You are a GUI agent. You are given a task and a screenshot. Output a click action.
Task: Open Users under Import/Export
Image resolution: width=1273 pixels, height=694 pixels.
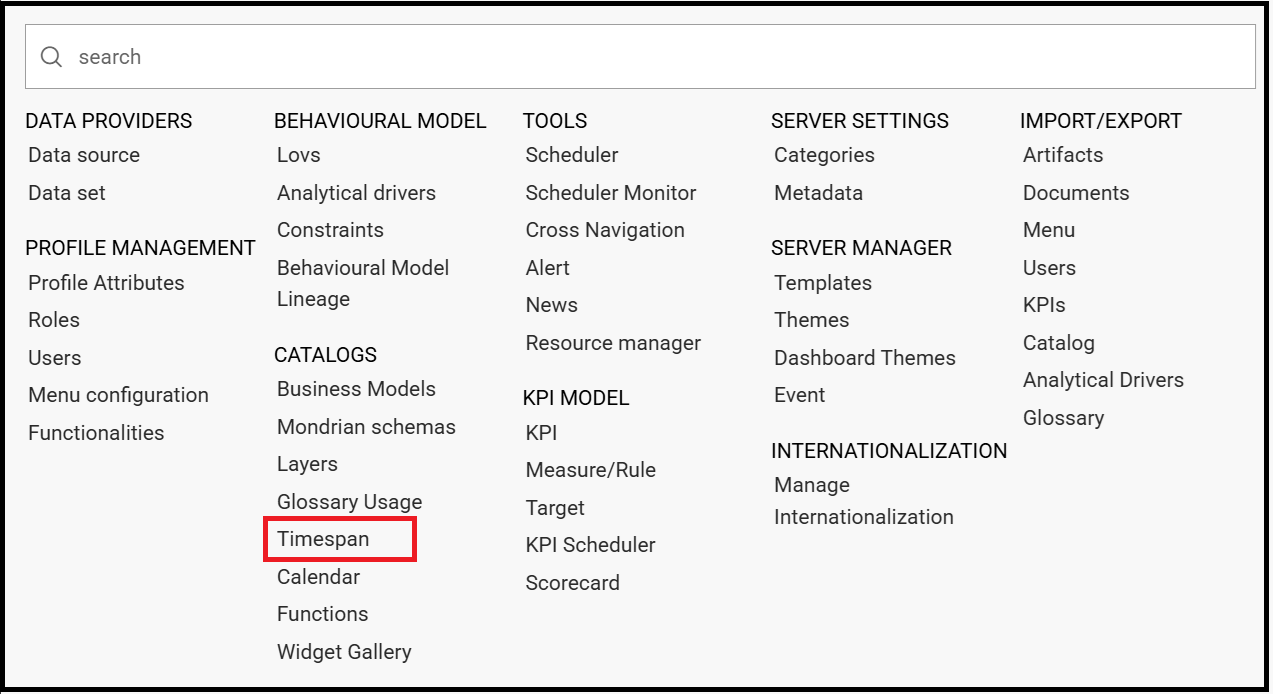coord(1050,268)
